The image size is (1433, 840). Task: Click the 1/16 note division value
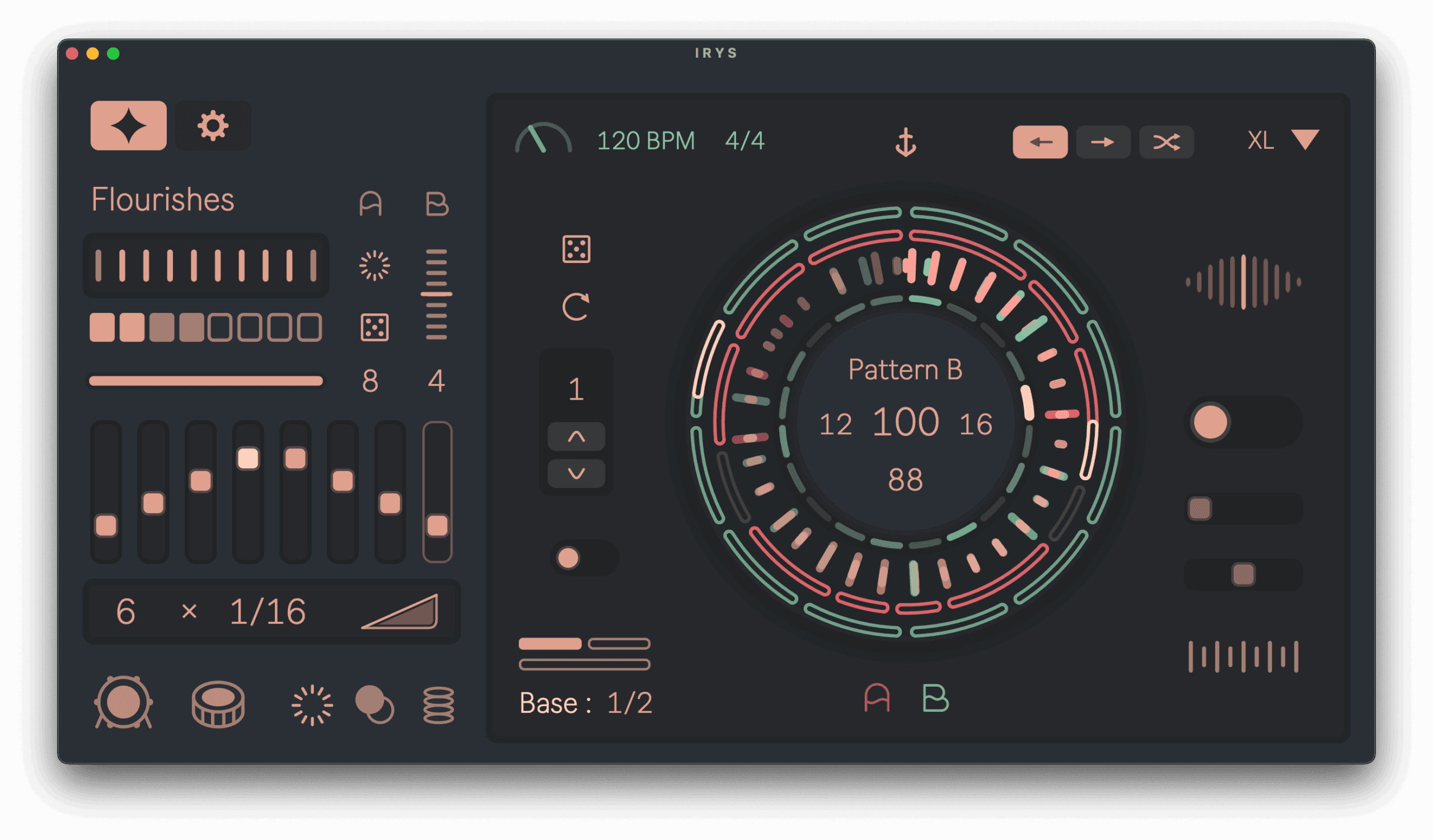coord(267,612)
